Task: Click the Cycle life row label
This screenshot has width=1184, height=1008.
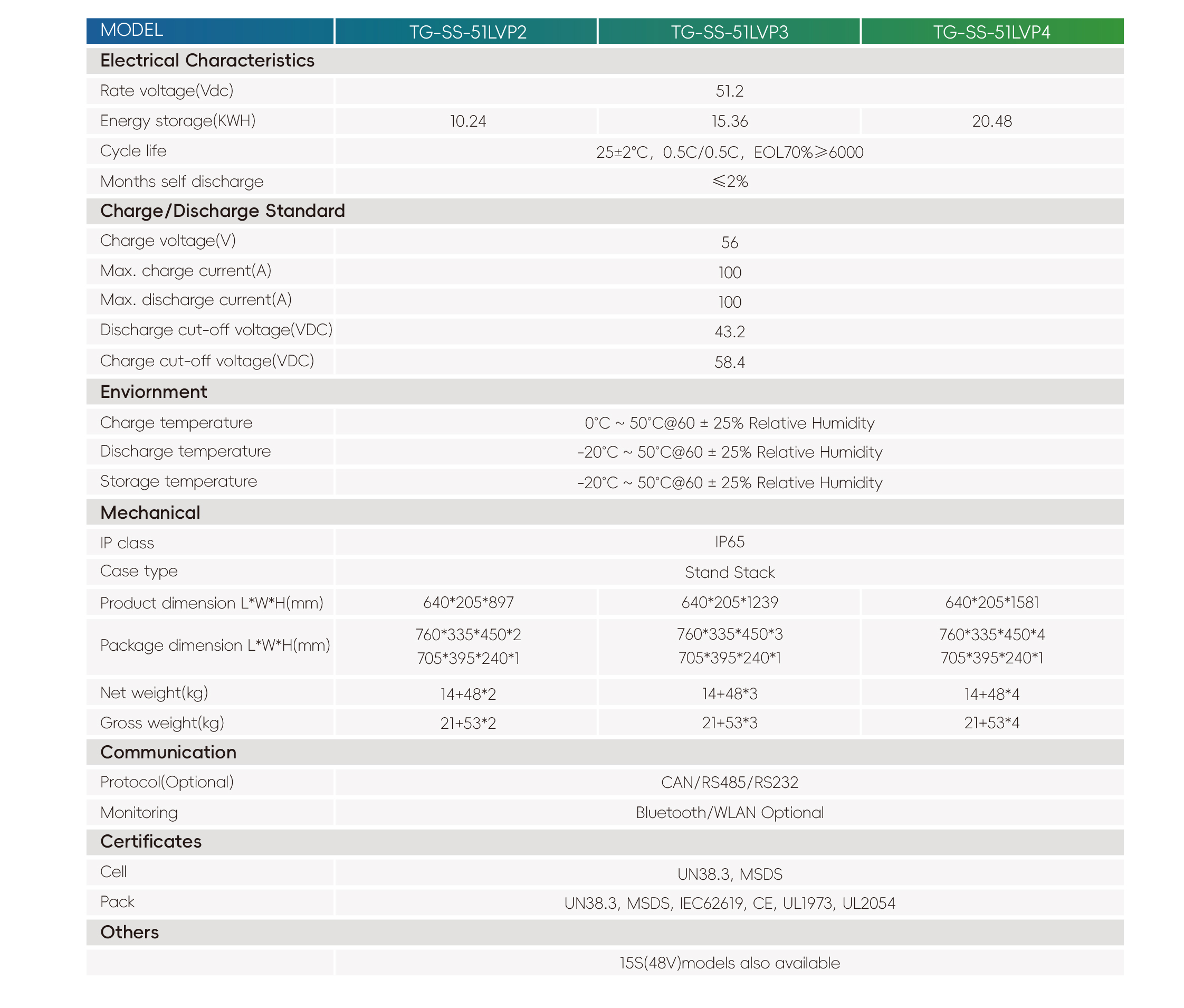Action: [133, 151]
